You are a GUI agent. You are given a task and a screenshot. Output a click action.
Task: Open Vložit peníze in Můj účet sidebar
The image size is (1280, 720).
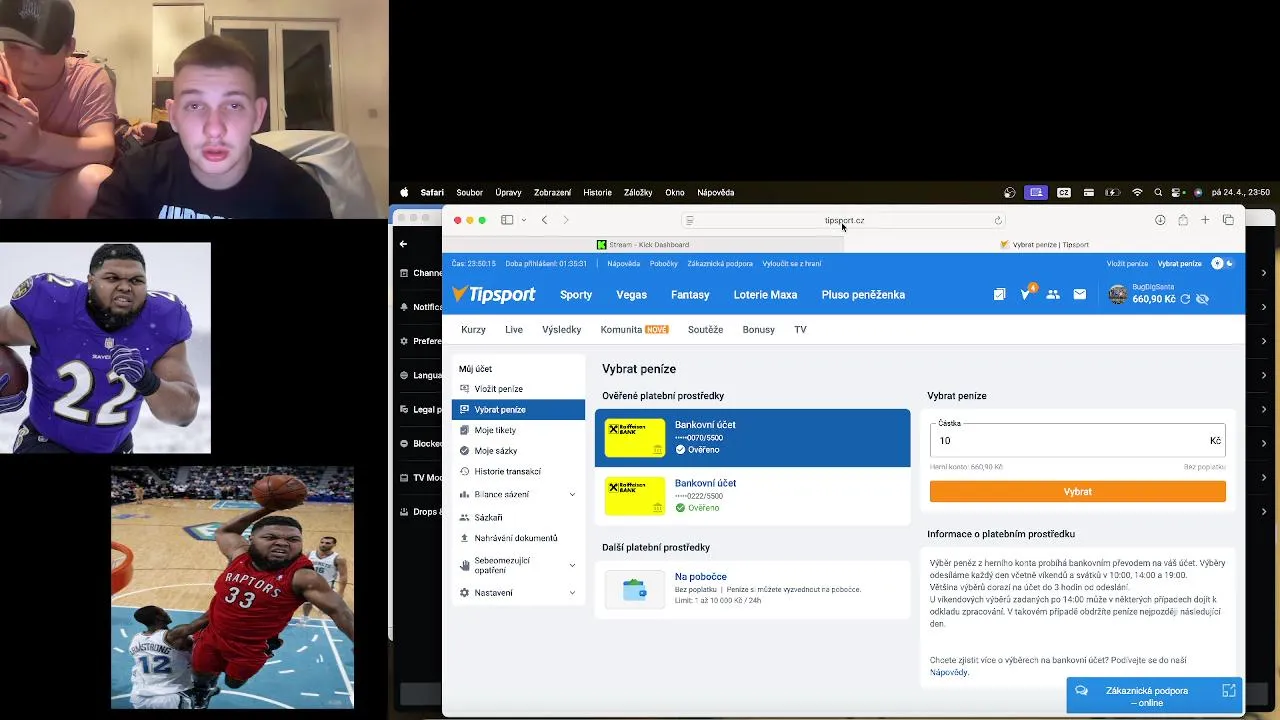point(518,389)
